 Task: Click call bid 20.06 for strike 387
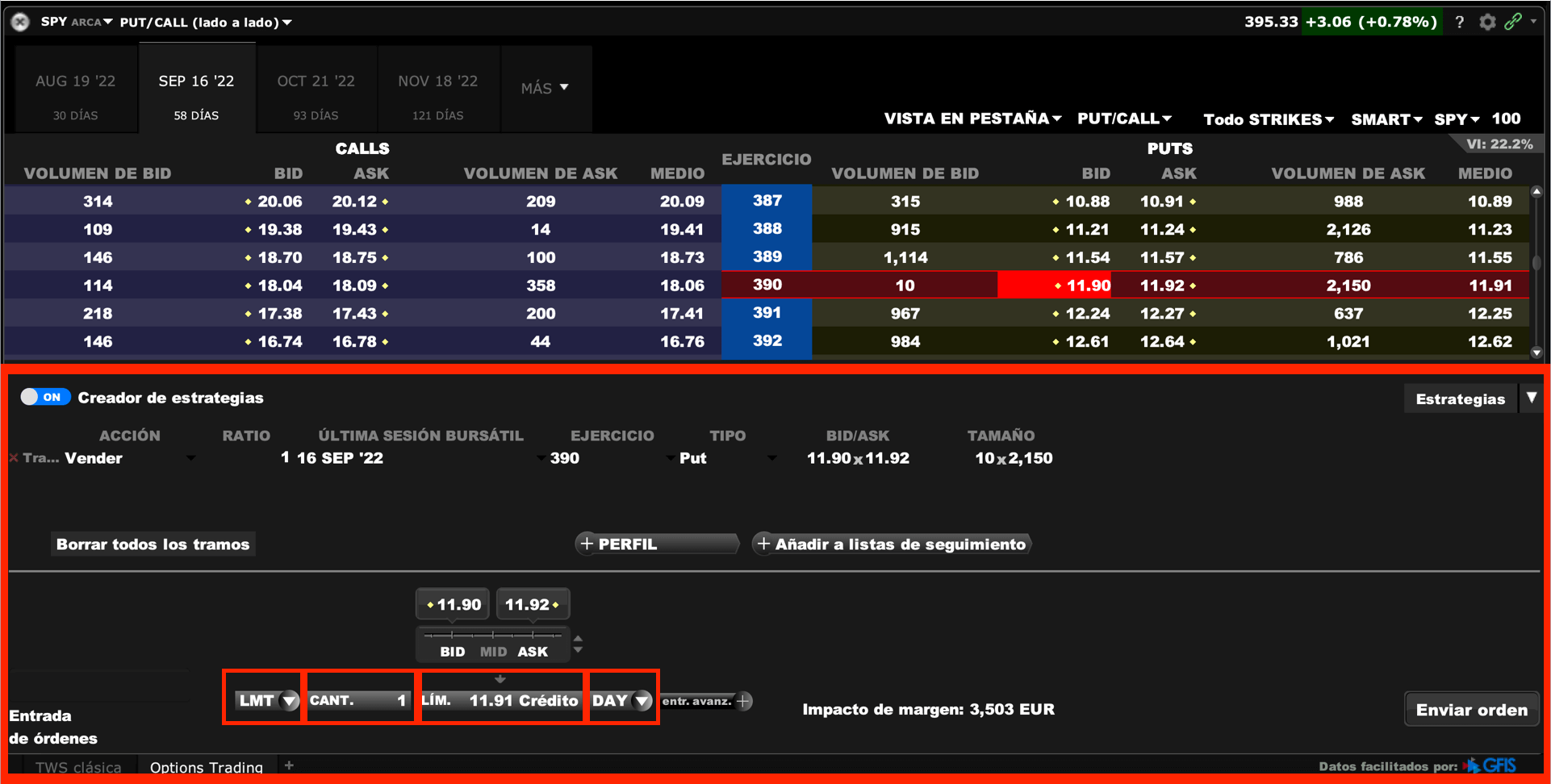point(279,202)
